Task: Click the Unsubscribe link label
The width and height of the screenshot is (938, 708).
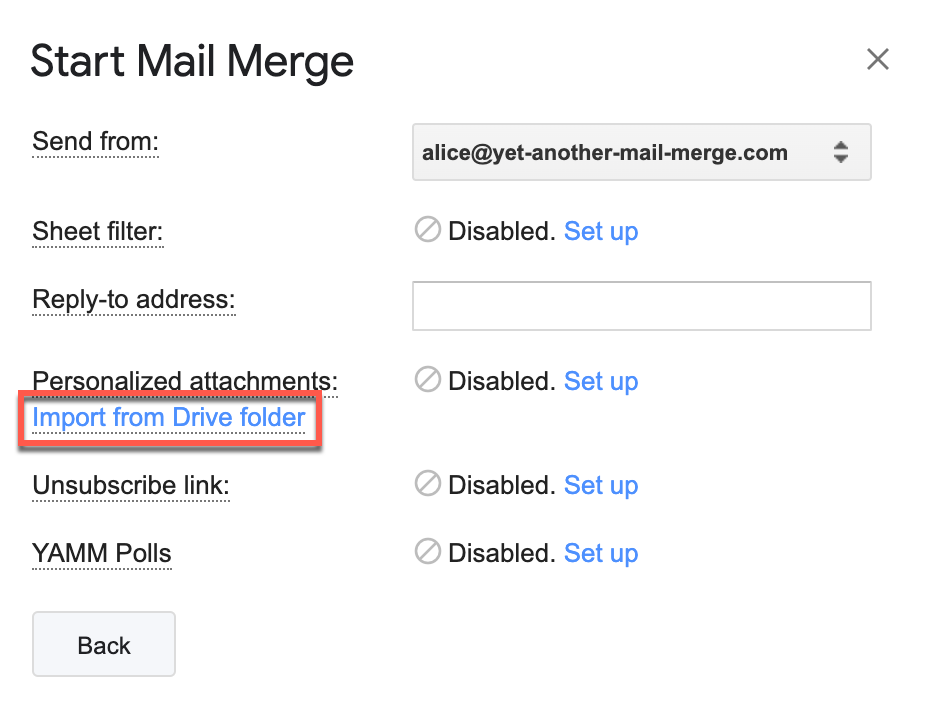Action: pyautogui.click(x=131, y=486)
